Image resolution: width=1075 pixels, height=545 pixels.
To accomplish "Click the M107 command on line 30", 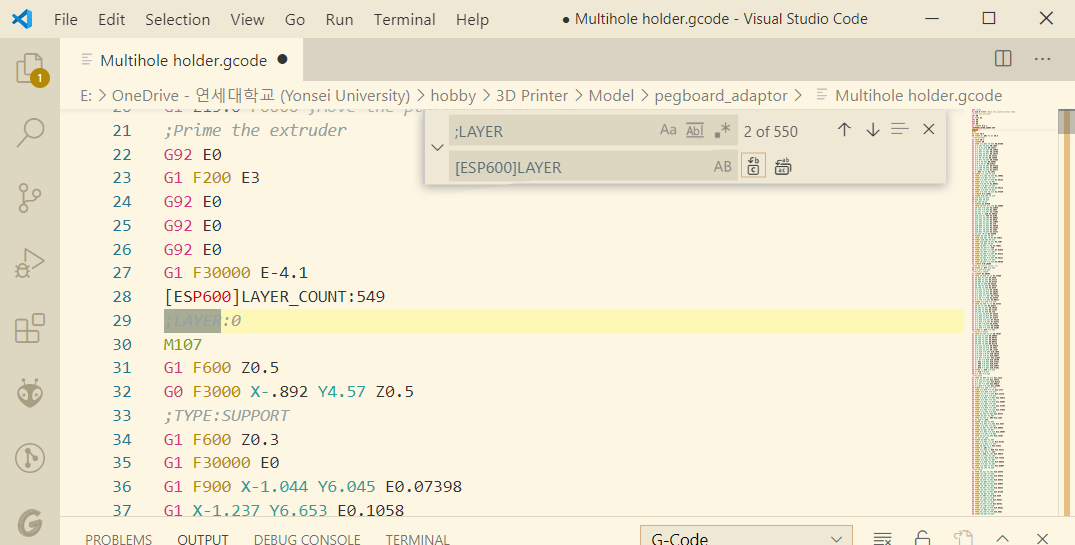I will pyautogui.click(x=183, y=344).
